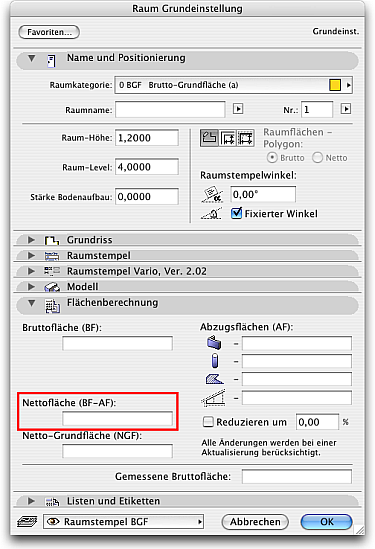Click the Grundriss panel icon
This screenshot has height=549, width=375.
[x=51, y=241]
